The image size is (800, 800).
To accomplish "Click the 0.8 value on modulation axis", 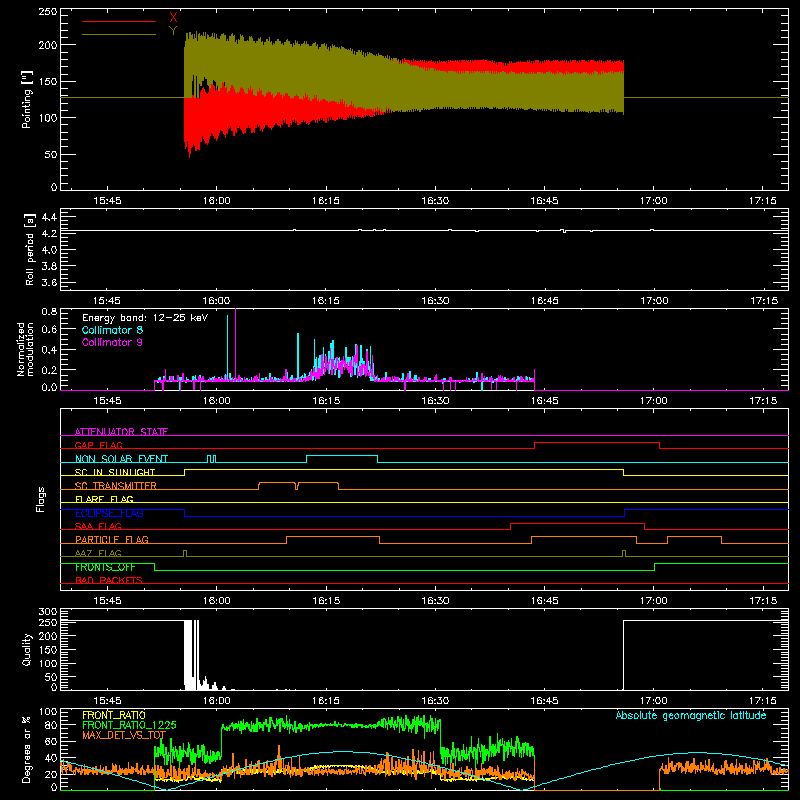I will tap(49, 312).
